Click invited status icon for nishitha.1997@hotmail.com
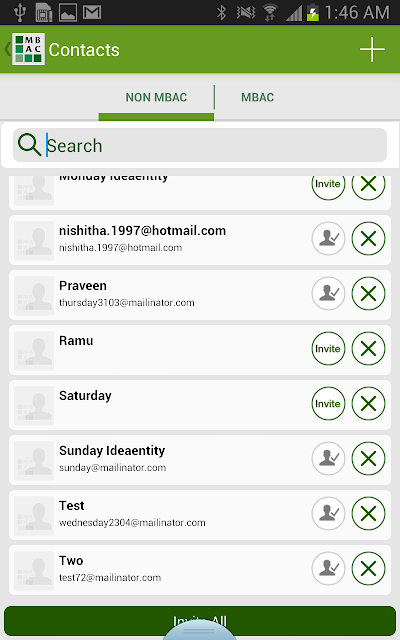Viewport: 400px width, 640px height. click(328, 238)
